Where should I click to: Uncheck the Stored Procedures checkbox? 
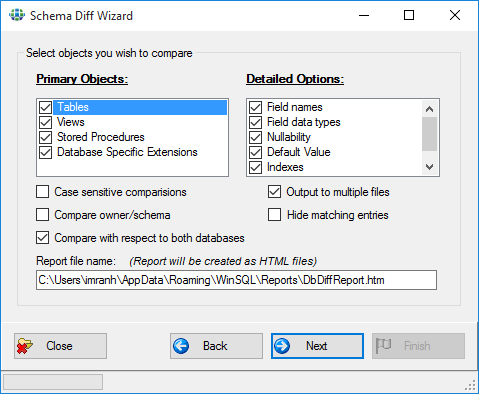45,137
